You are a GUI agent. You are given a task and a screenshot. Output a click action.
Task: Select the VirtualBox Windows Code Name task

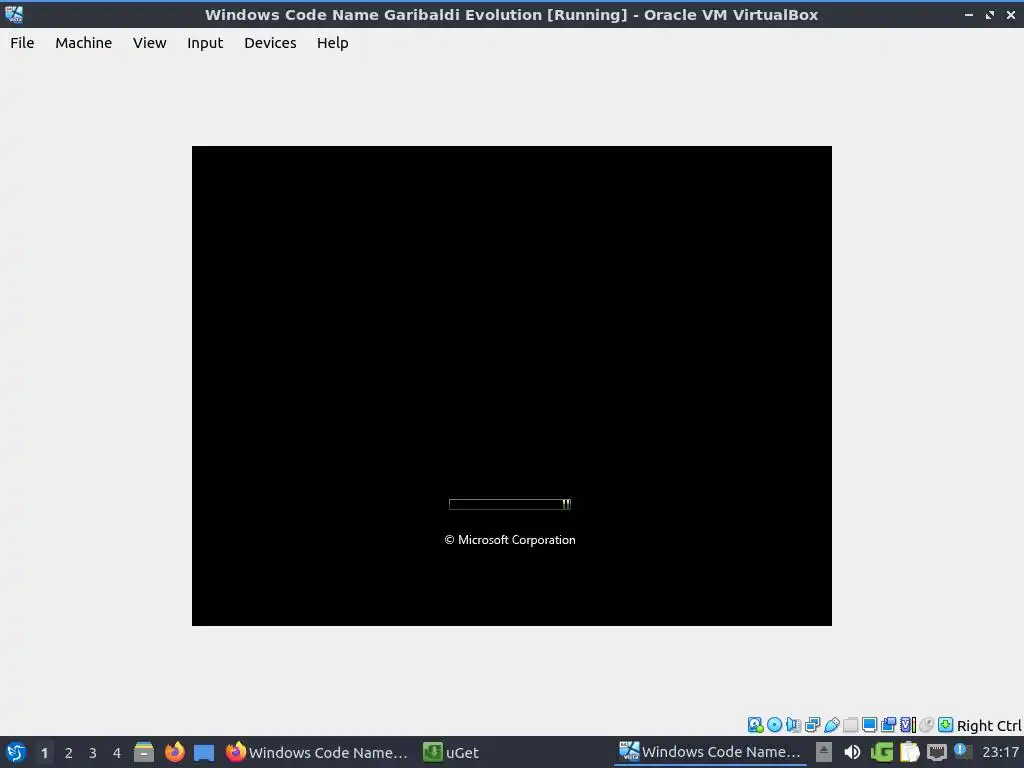tap(711, 752)
